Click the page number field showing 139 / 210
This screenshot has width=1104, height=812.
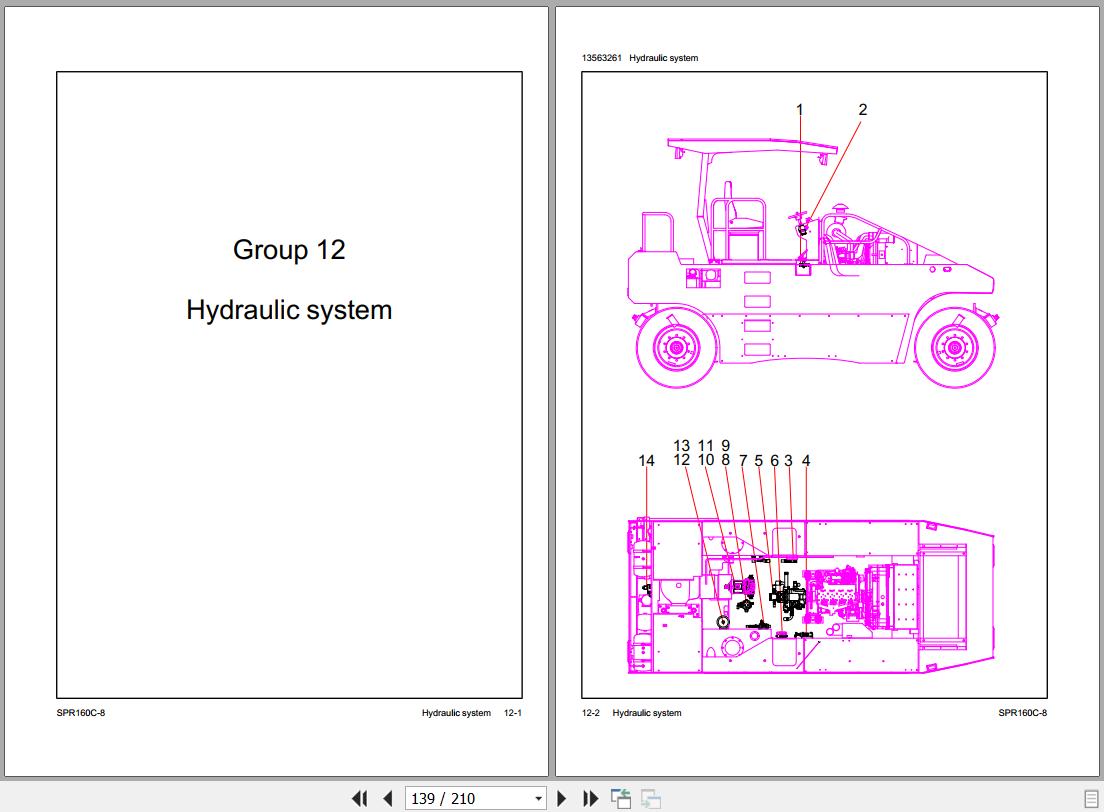[466, 798]
